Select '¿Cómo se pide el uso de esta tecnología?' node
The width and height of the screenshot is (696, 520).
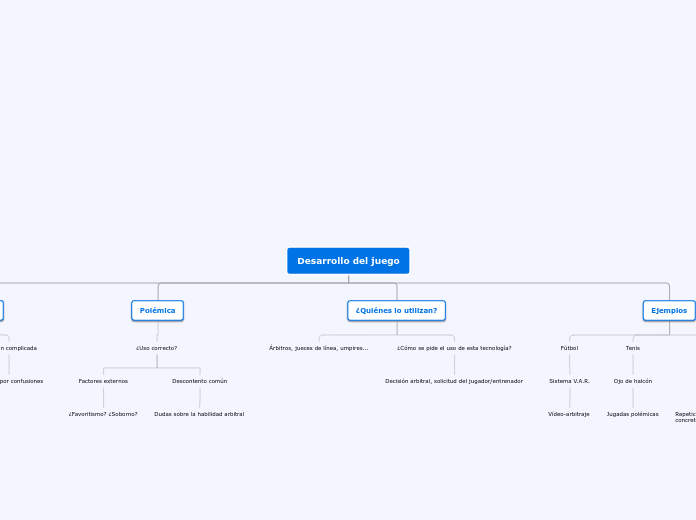click(x=454, y=348)
